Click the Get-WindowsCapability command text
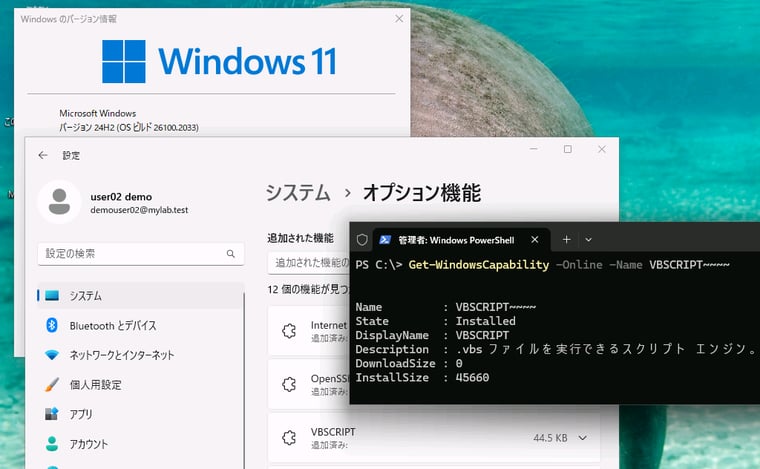The image size is (760, 469). [478, 265]
